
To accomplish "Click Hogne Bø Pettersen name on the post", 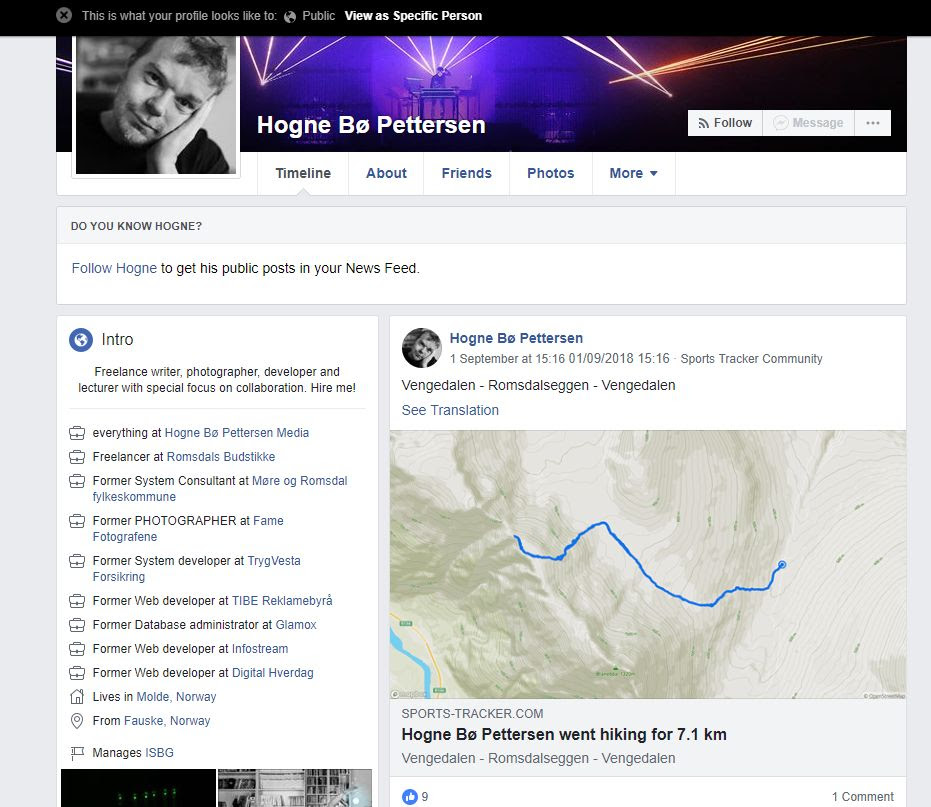I will tap(516, 338).
